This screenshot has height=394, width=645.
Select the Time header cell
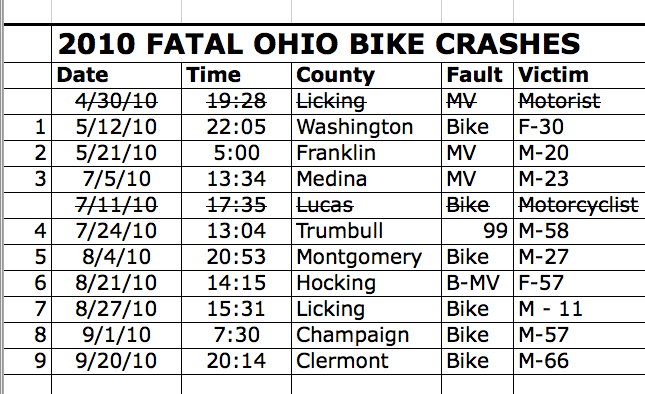237,76
